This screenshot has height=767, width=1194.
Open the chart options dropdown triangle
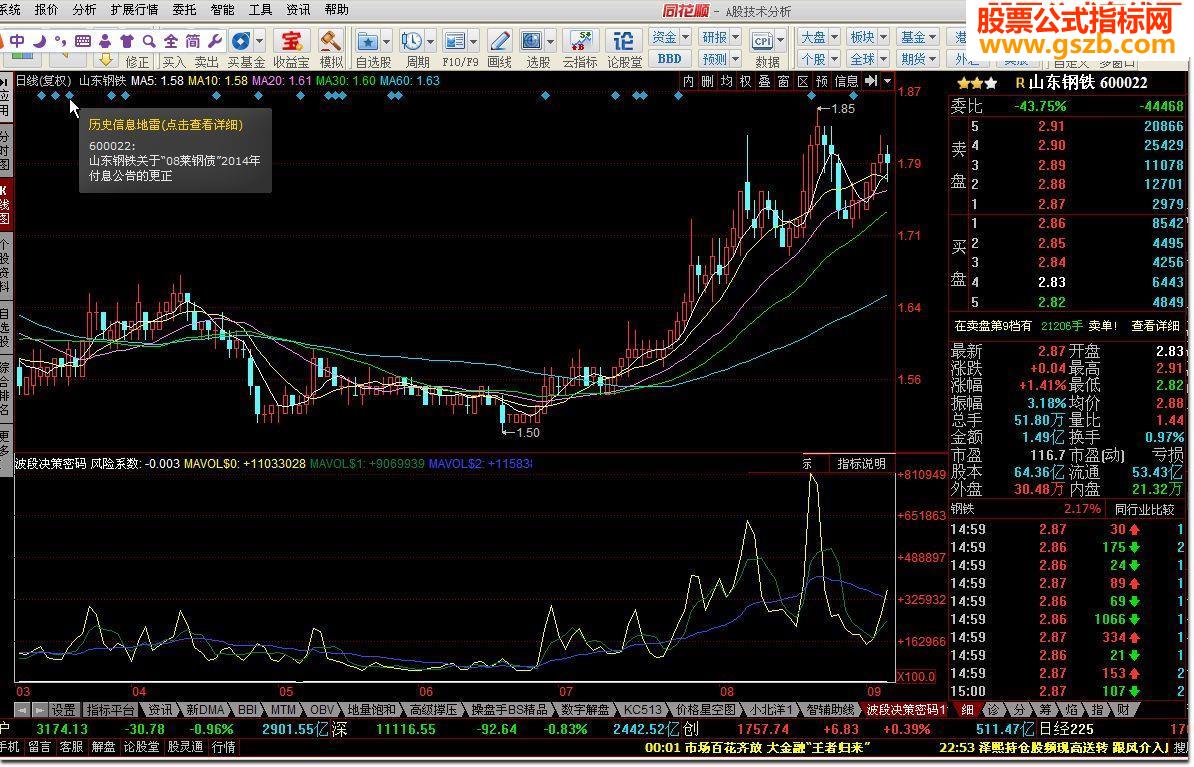888,81
